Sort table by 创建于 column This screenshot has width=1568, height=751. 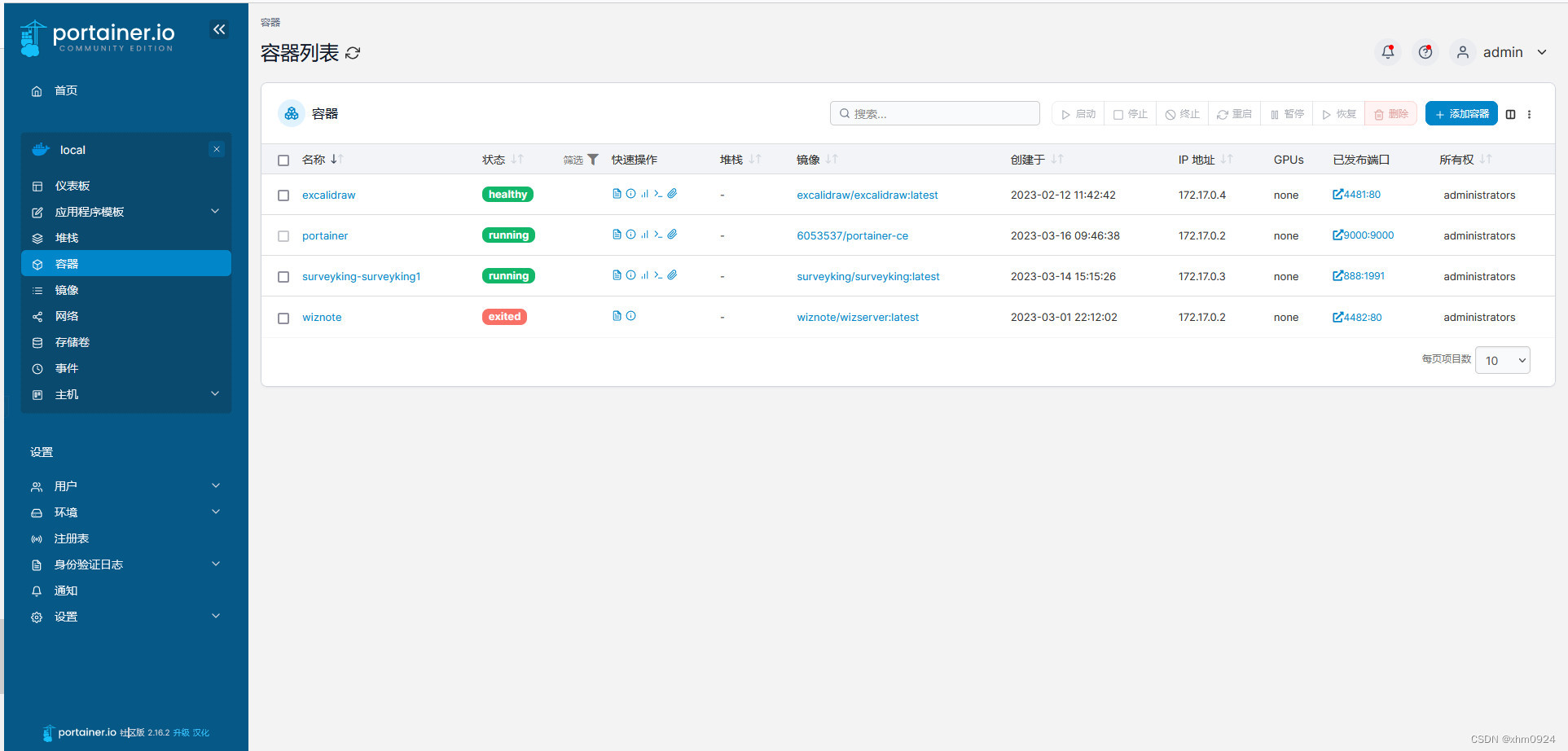1036,160
